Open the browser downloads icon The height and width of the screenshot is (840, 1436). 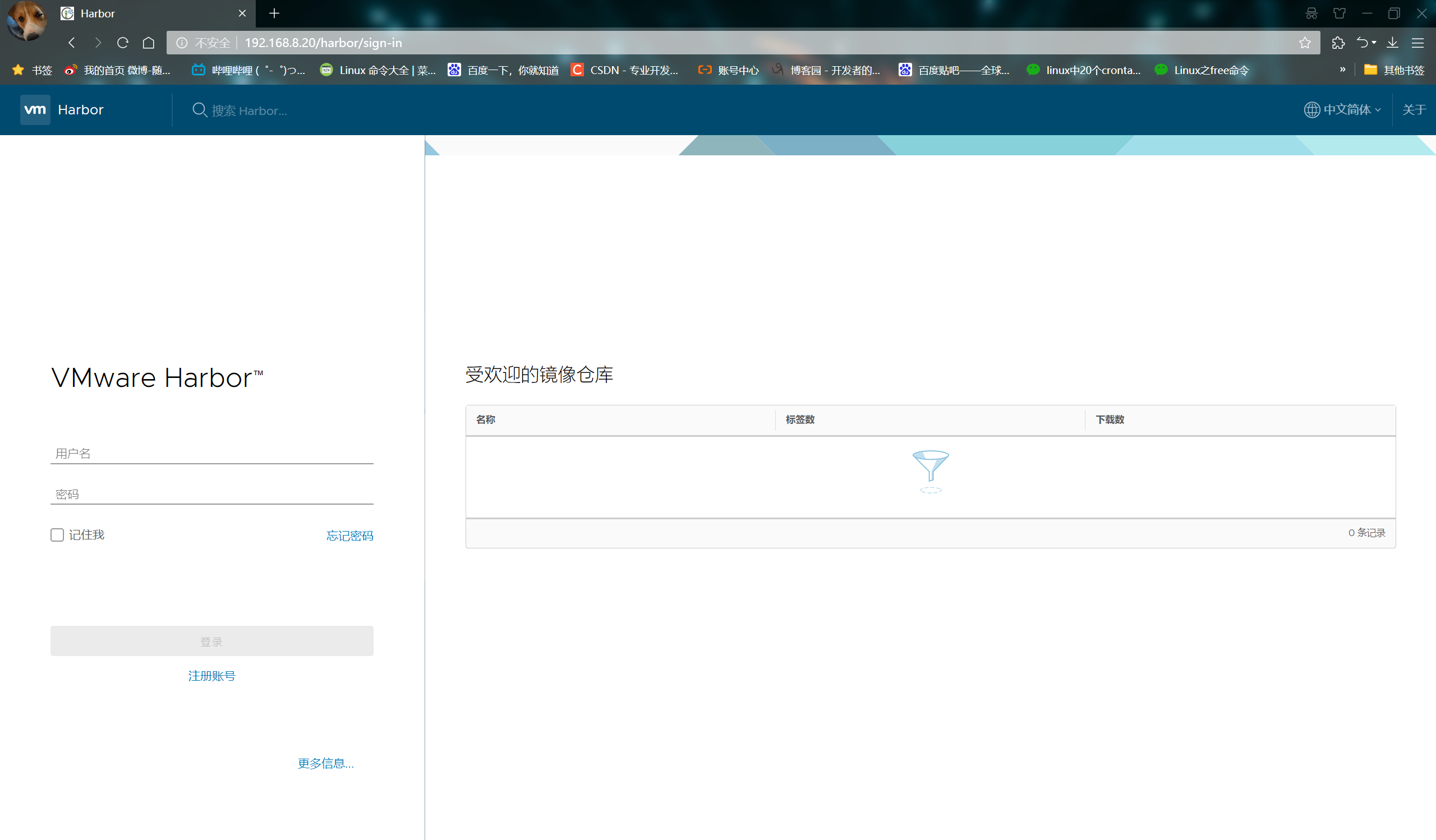click(x=1392, y=43)
